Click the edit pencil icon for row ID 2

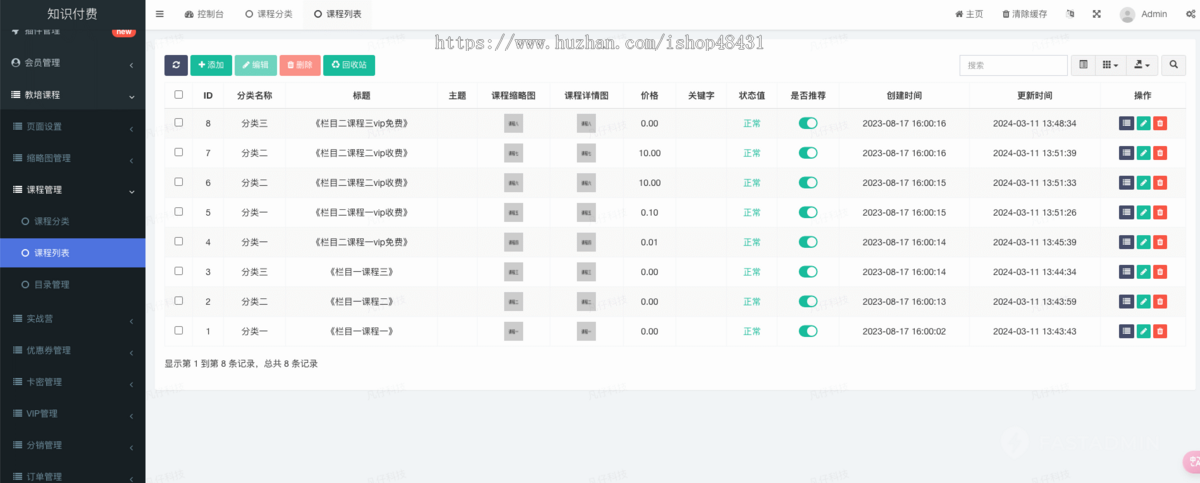click(x=1143, y=301)
